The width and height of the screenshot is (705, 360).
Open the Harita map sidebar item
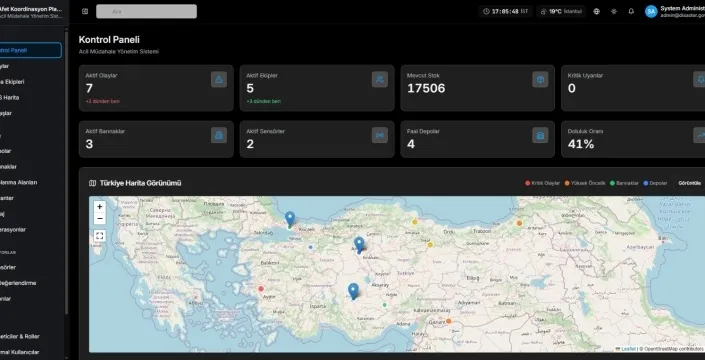(31, 98)
